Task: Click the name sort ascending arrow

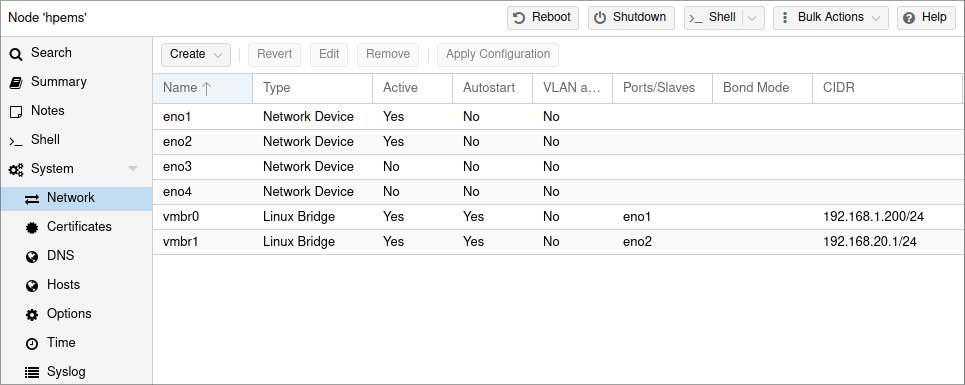Action: (206, 88)
